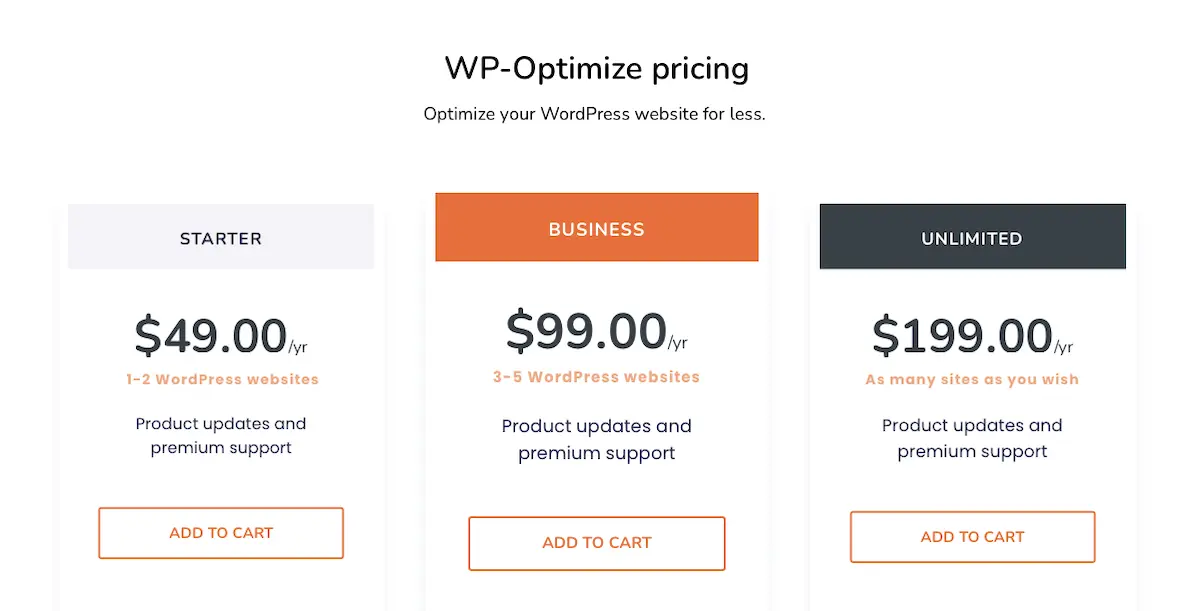Click the "3-5 WordPress websites" label
The width and height of the screenshot is (1200, 611).
[596, 377]
